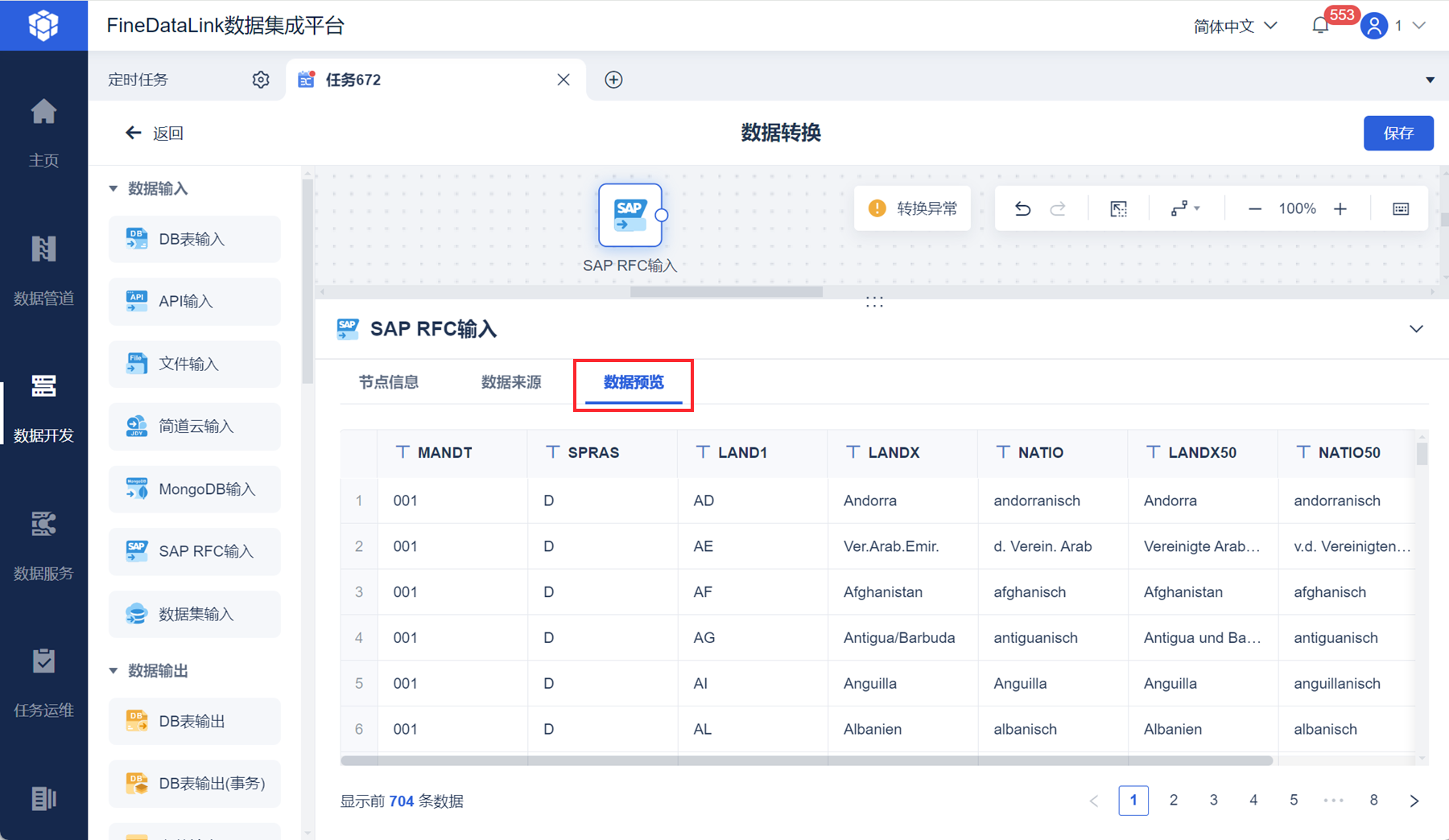Open the user account dropdown arrow

coord(1419,26)
